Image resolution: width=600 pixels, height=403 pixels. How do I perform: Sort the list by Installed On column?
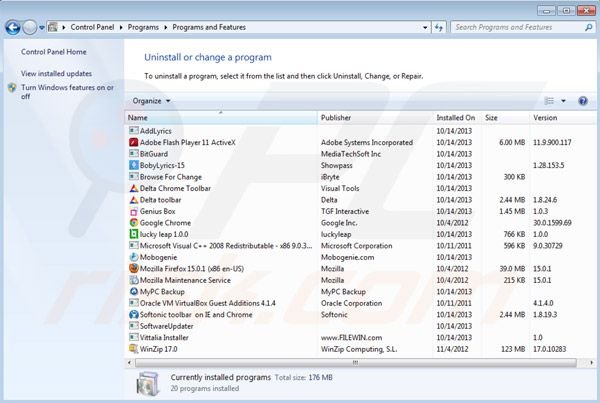[x=457, y=118]
